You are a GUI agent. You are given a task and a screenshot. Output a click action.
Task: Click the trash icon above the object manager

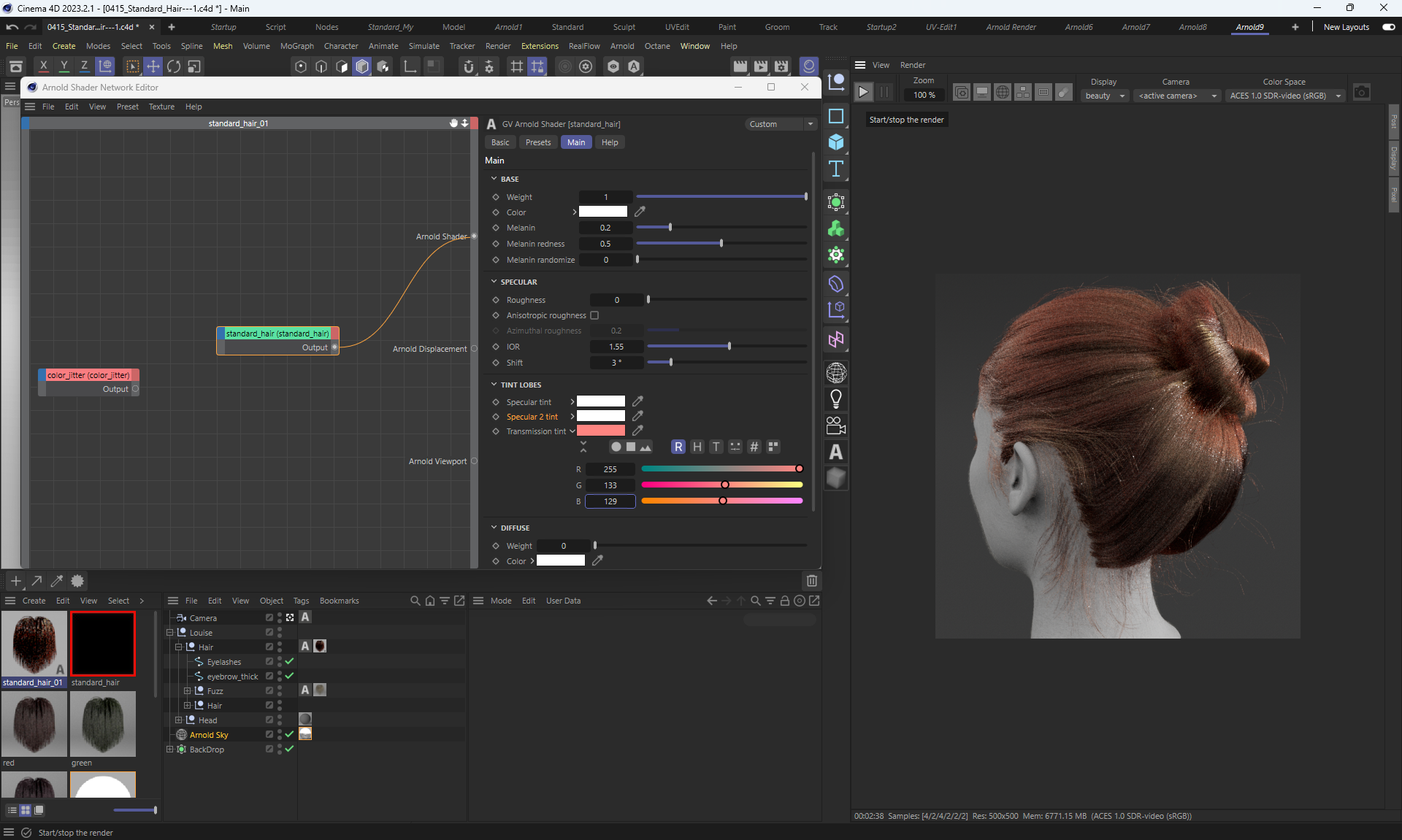[811, 581]
